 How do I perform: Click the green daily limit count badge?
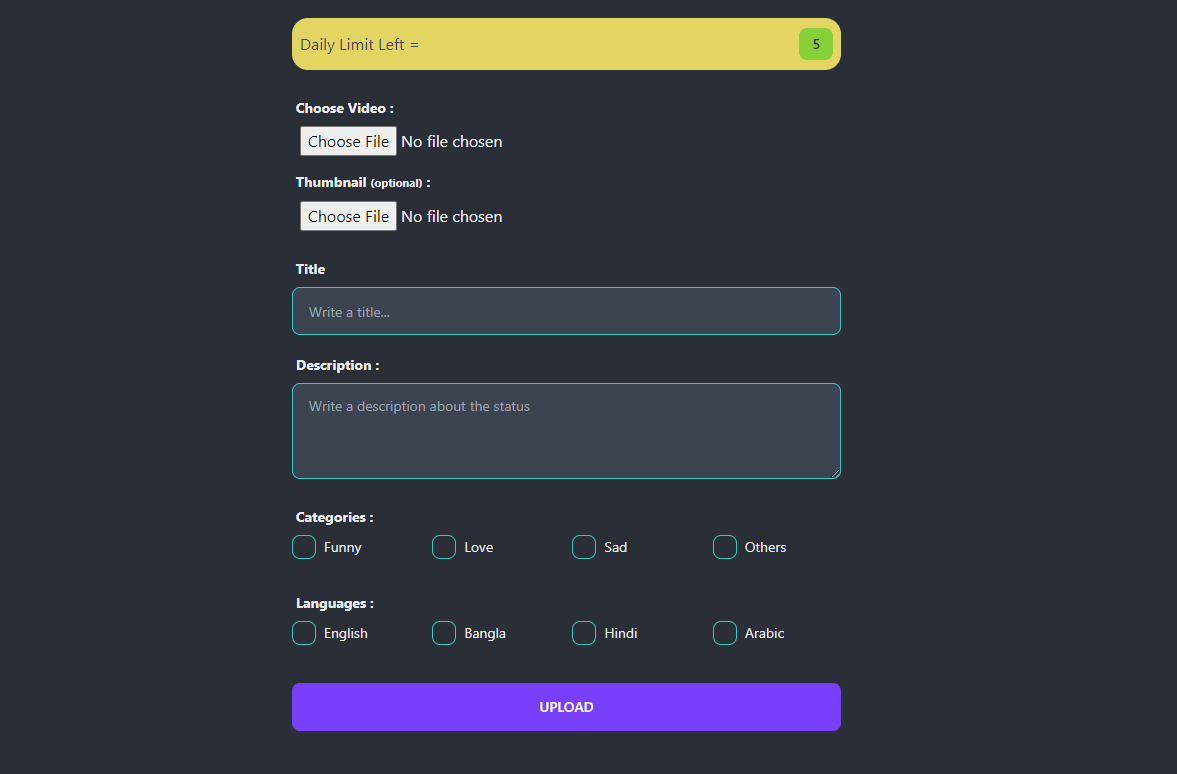(x=815, y=44)
